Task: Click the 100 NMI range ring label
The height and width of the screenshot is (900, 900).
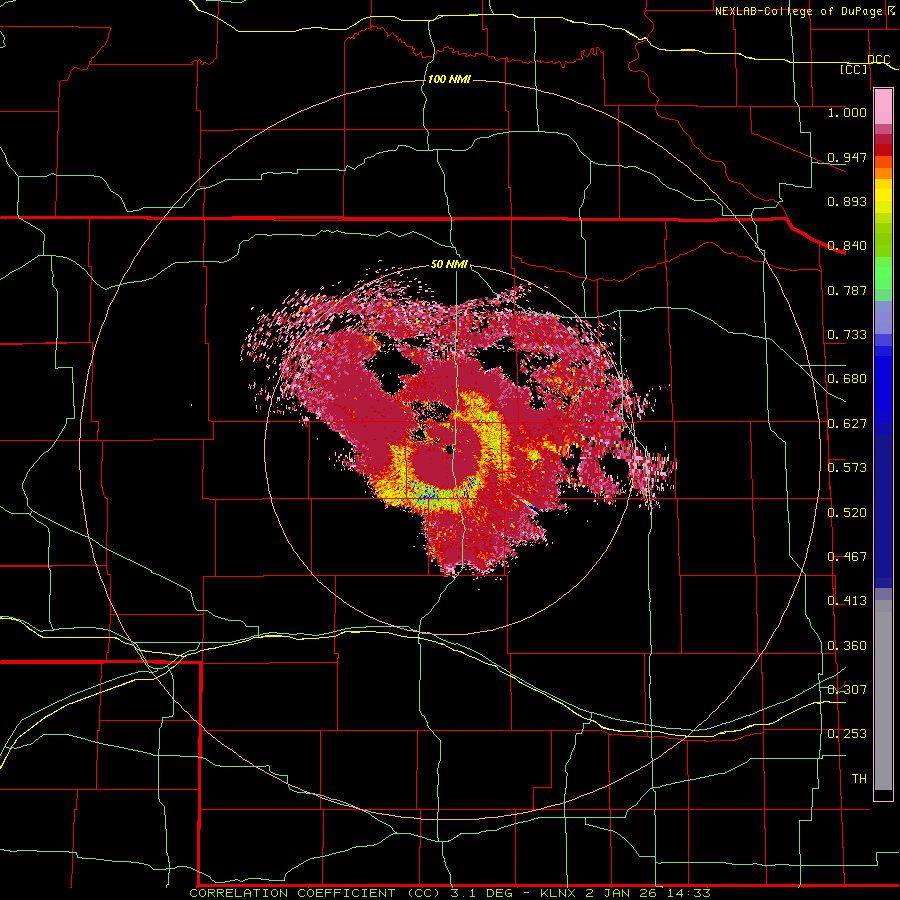Action: [449, 79]
